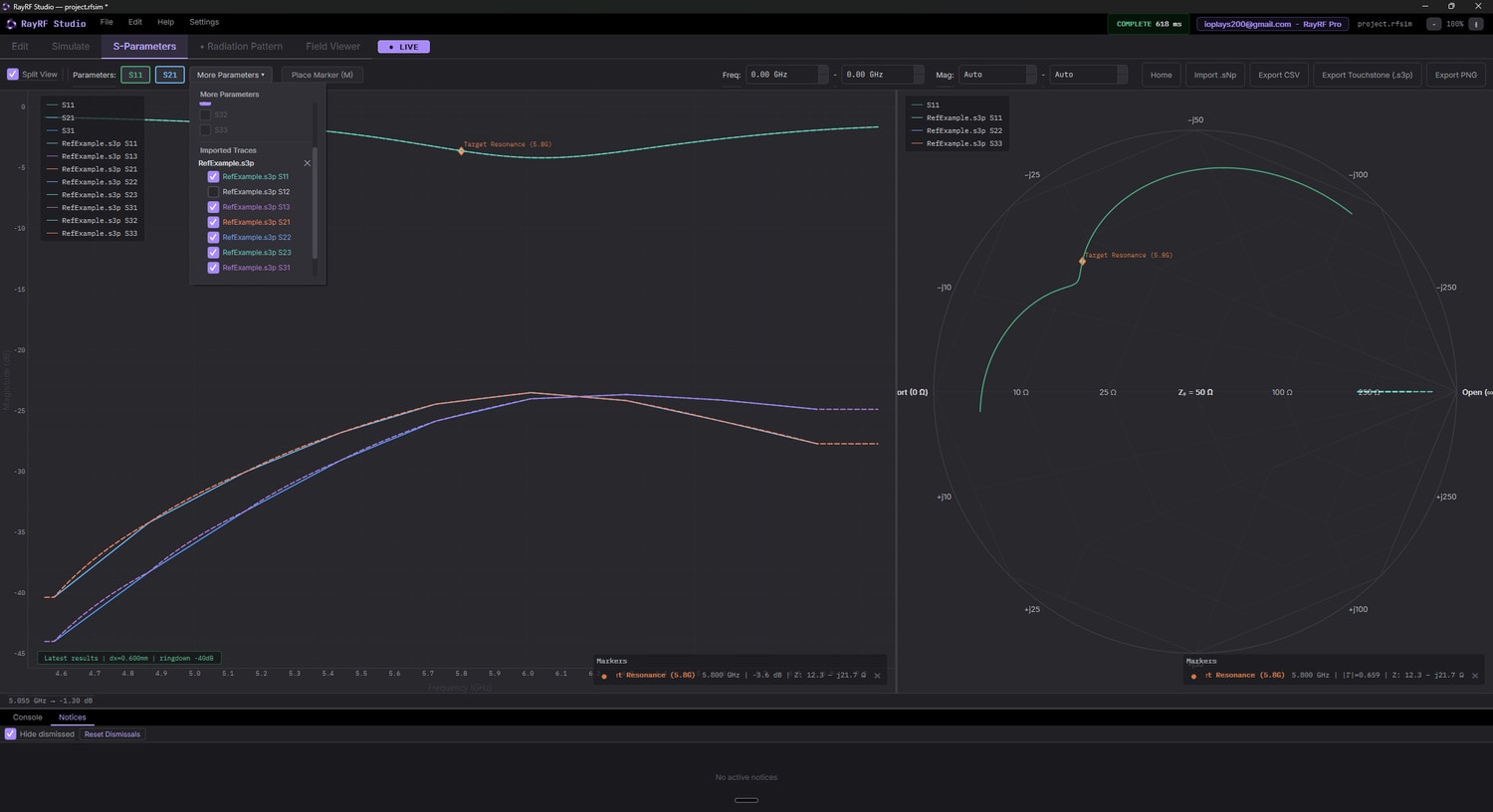The height and width of the screenshot is (812, 1493).
Task: Click the Place Marker (M) button
Action: pyautogui.click(x=322, y=75)
